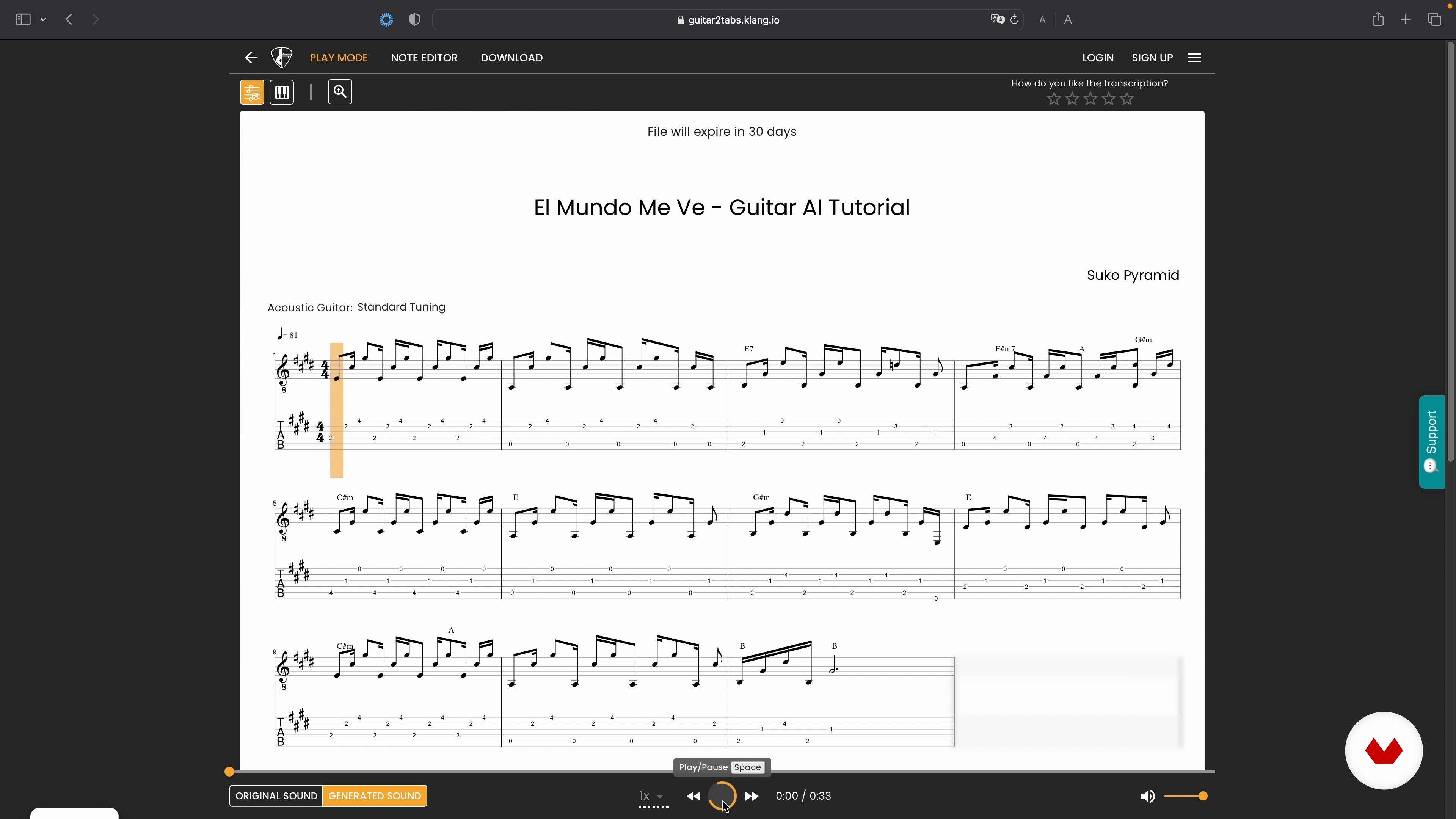The width and height of the screenshot is (1456, 819).
Task: Open the Note Editor tab
Action: coord(424,58)
